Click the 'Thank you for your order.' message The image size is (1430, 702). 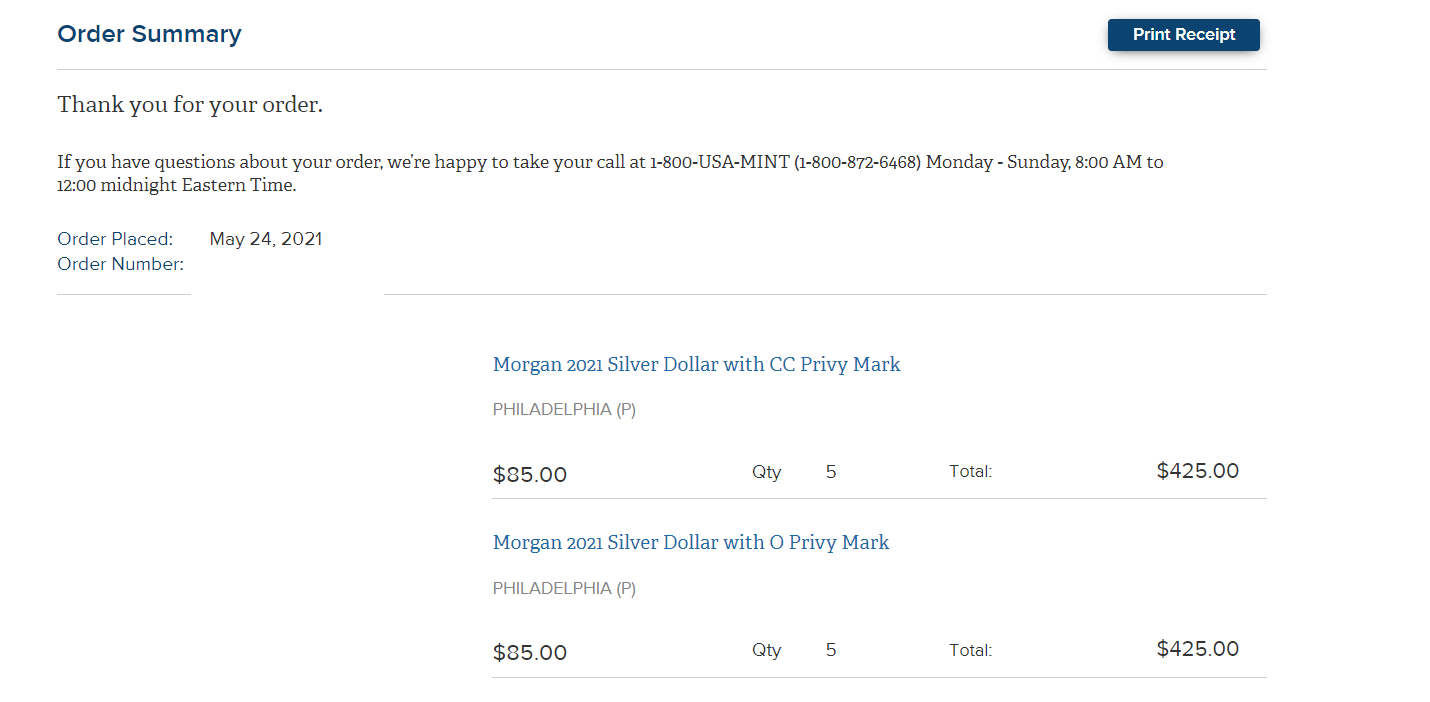(190, 104)
